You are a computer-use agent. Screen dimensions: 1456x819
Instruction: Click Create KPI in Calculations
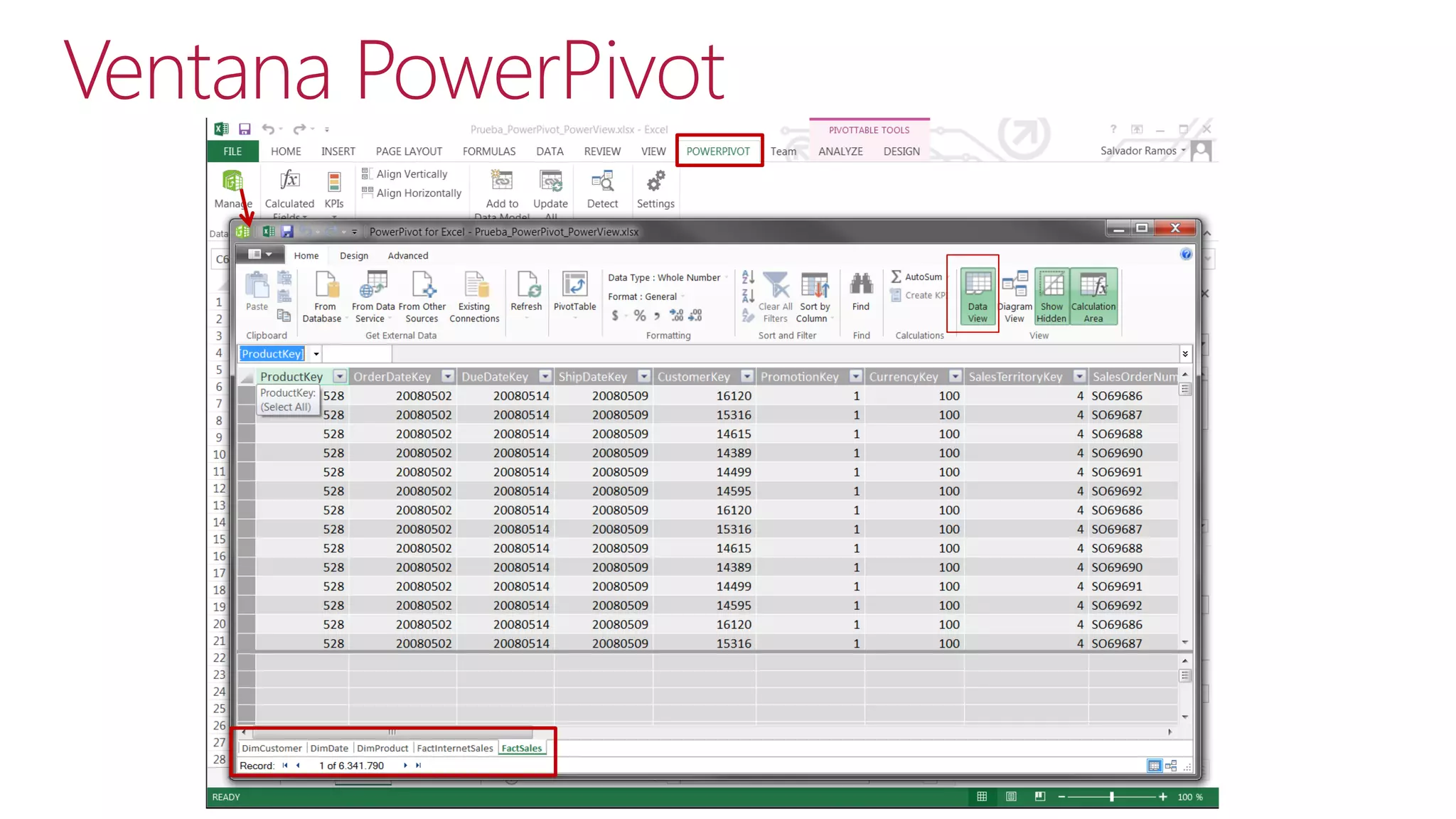coord(919,295)
